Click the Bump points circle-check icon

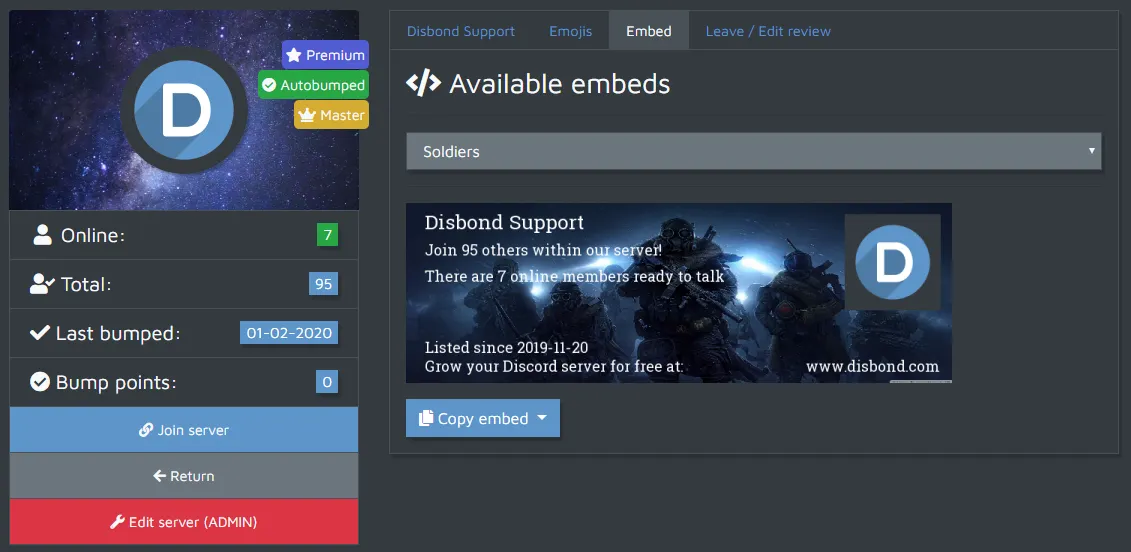click(40, 382)
